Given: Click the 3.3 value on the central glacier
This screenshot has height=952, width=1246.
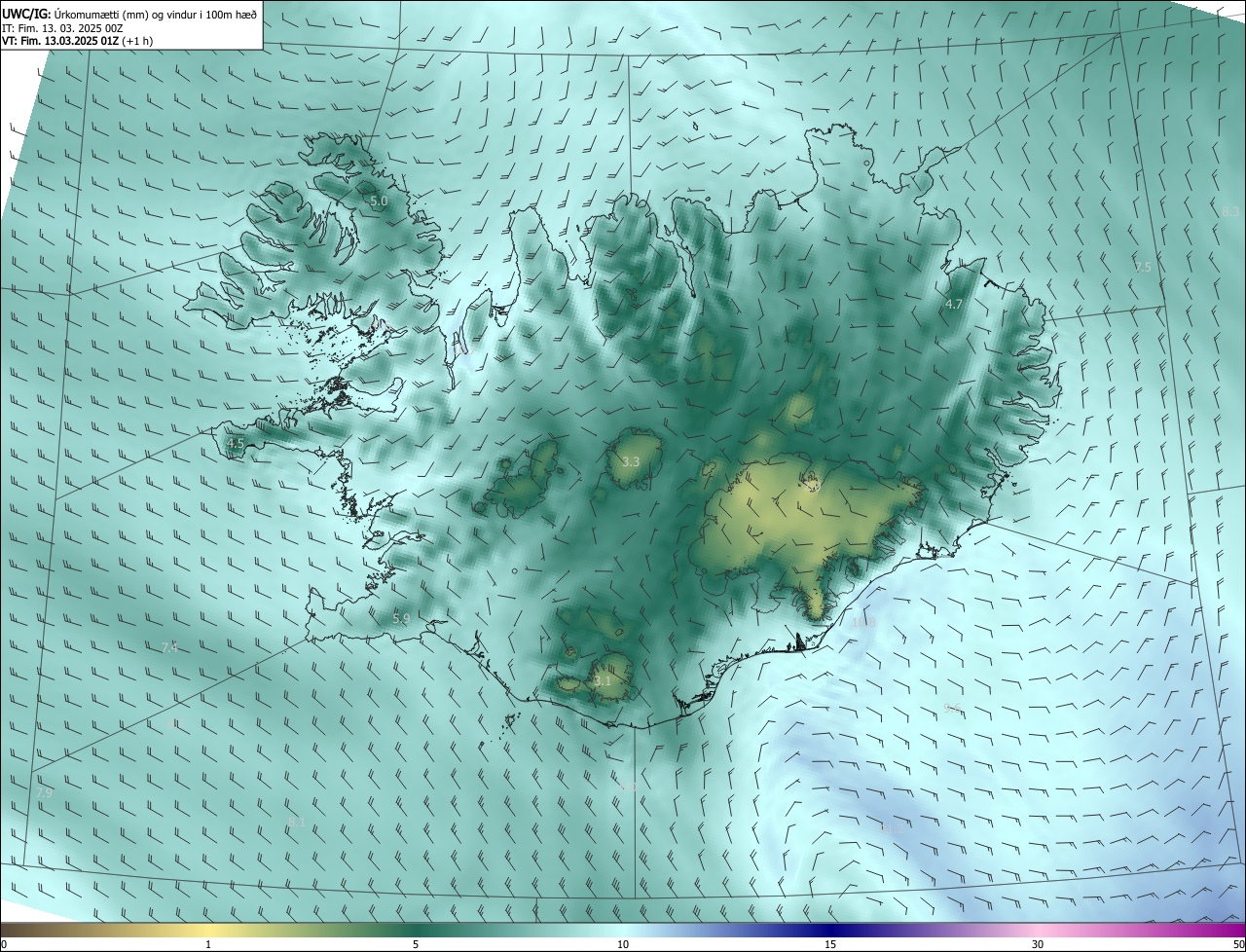Looking at the screenshot, I should [x=631, y=461].
